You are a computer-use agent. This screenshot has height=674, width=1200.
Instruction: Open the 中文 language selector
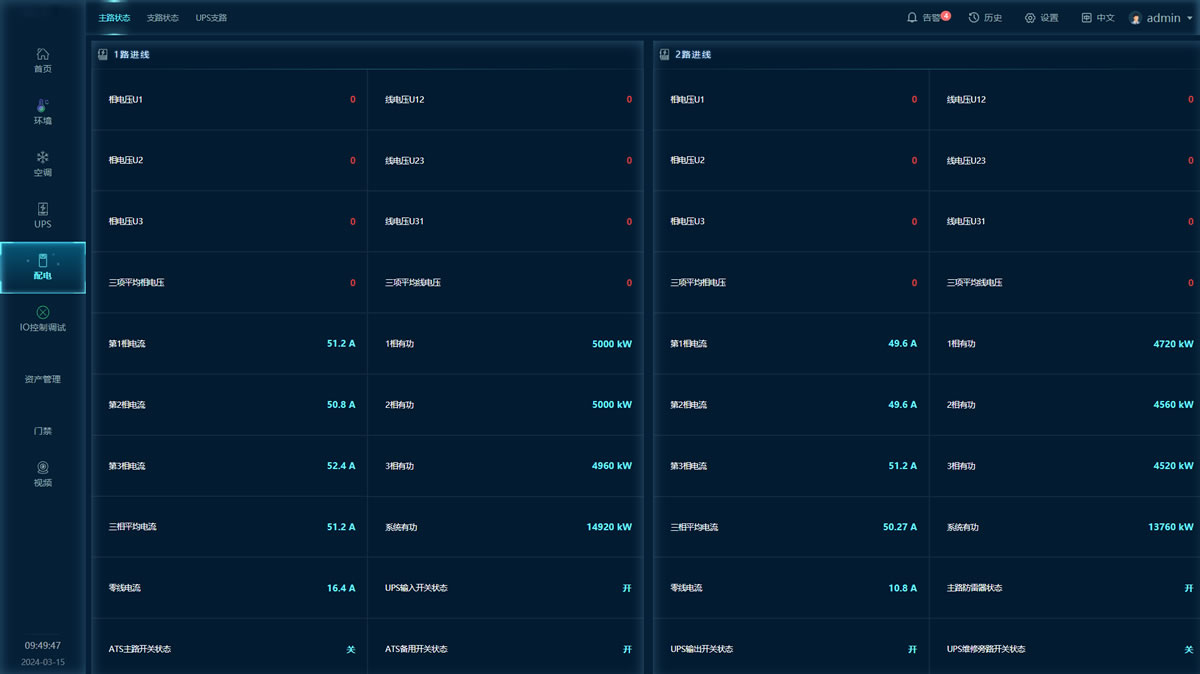point(1098,18)
